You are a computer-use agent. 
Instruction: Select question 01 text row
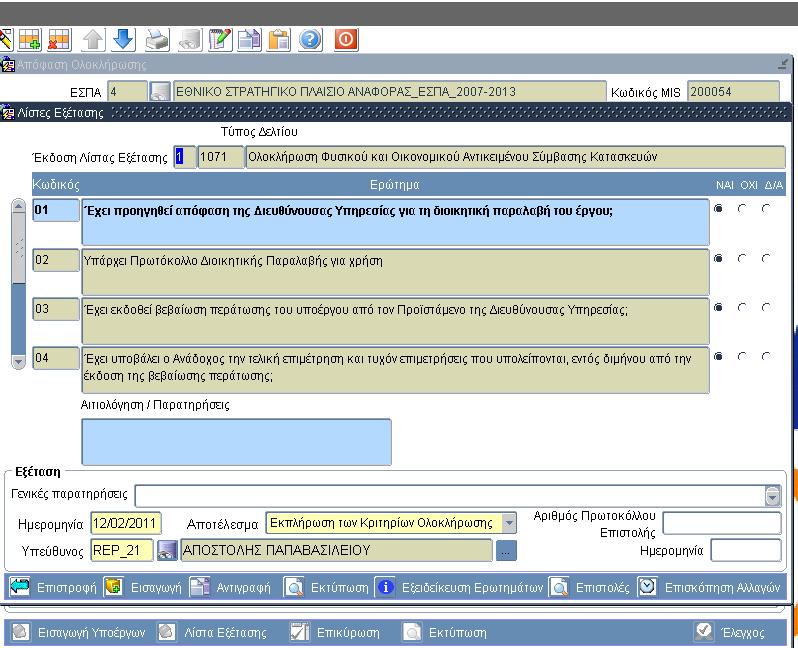coord(395,222)
